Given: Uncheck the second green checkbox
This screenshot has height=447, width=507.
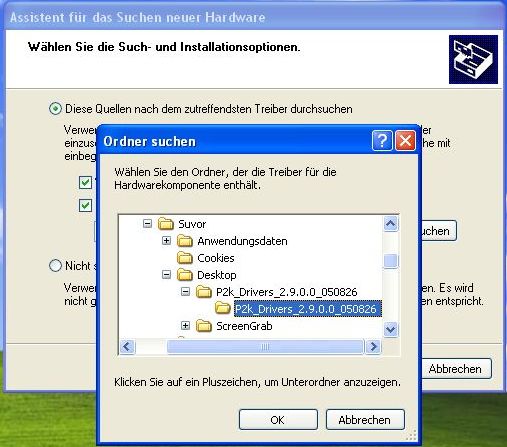Looking at the screenshot, I should tap(85, 205).
